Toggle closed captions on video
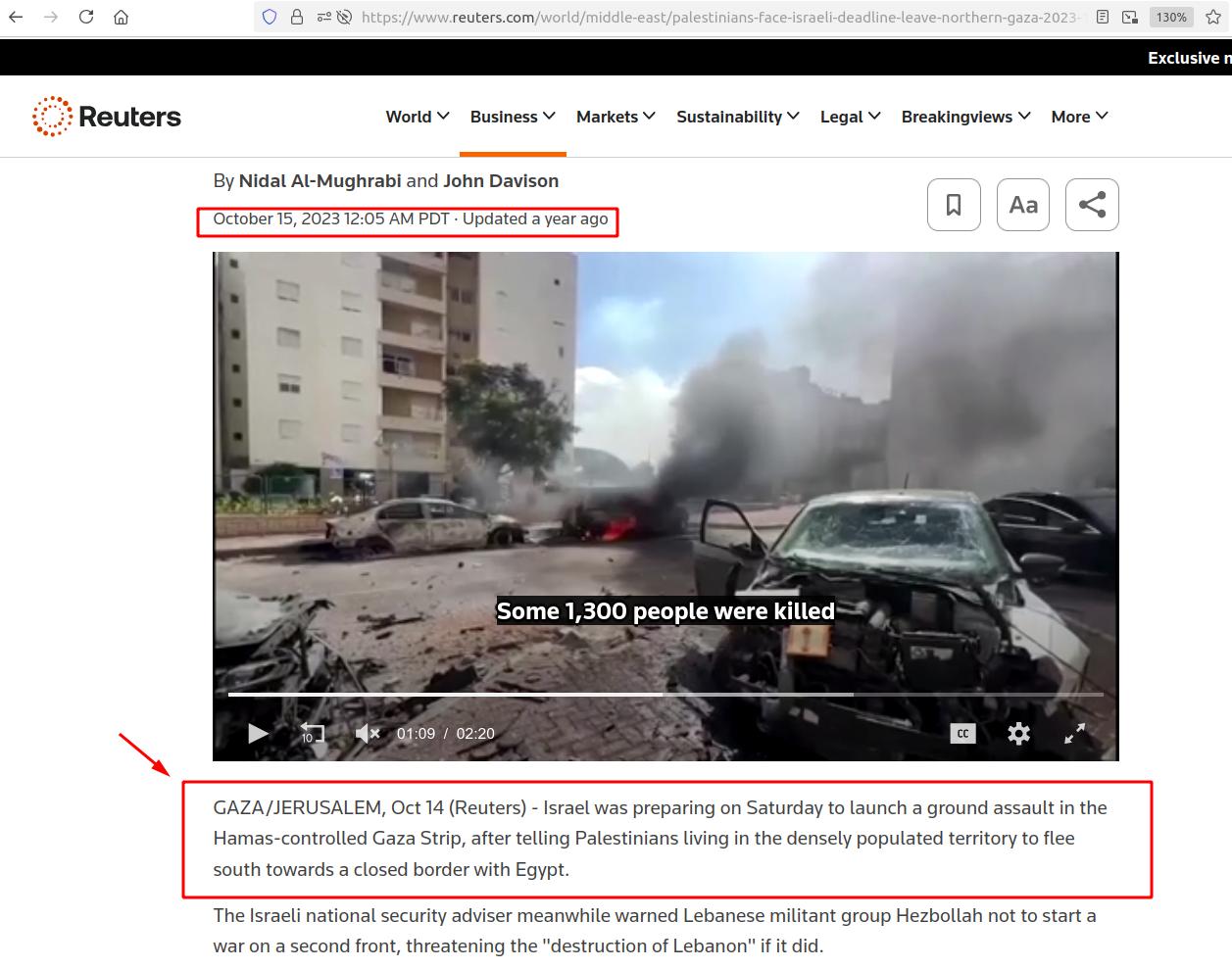Image resolution: width=1232 pixels, height=969 pixels. pos(962,734)
